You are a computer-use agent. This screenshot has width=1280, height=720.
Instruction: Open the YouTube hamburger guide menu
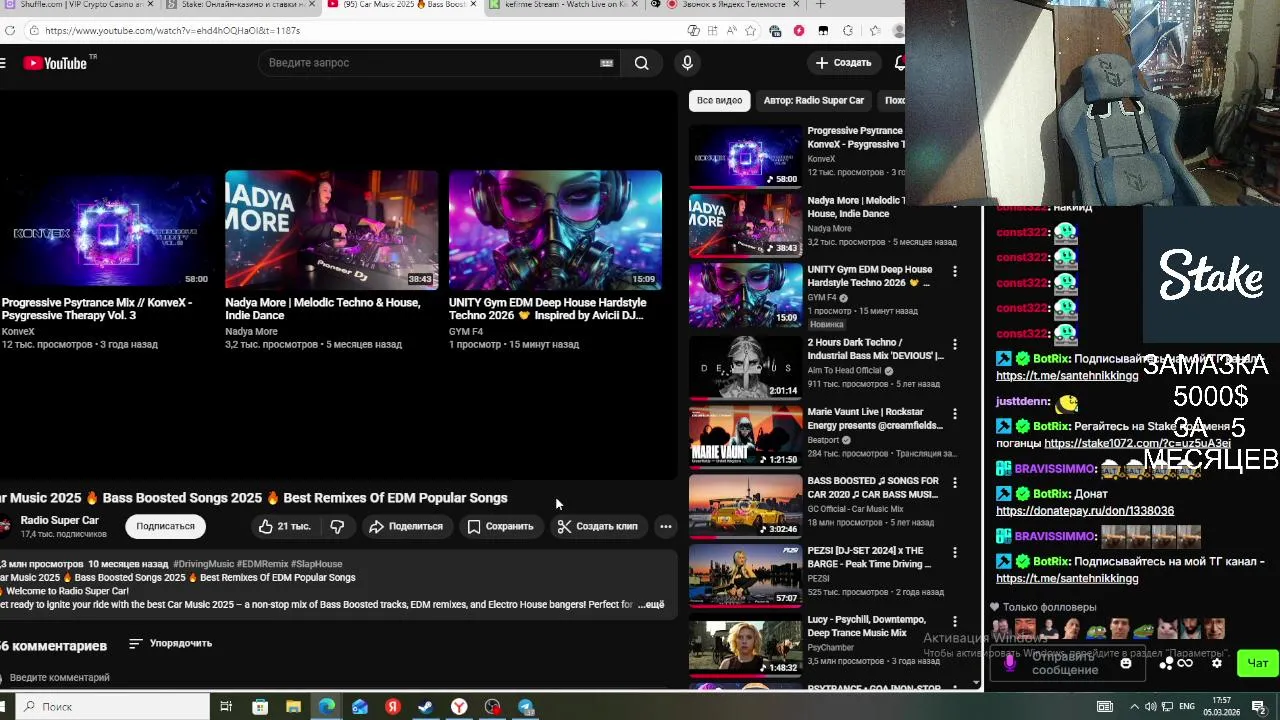click(3, 63)
